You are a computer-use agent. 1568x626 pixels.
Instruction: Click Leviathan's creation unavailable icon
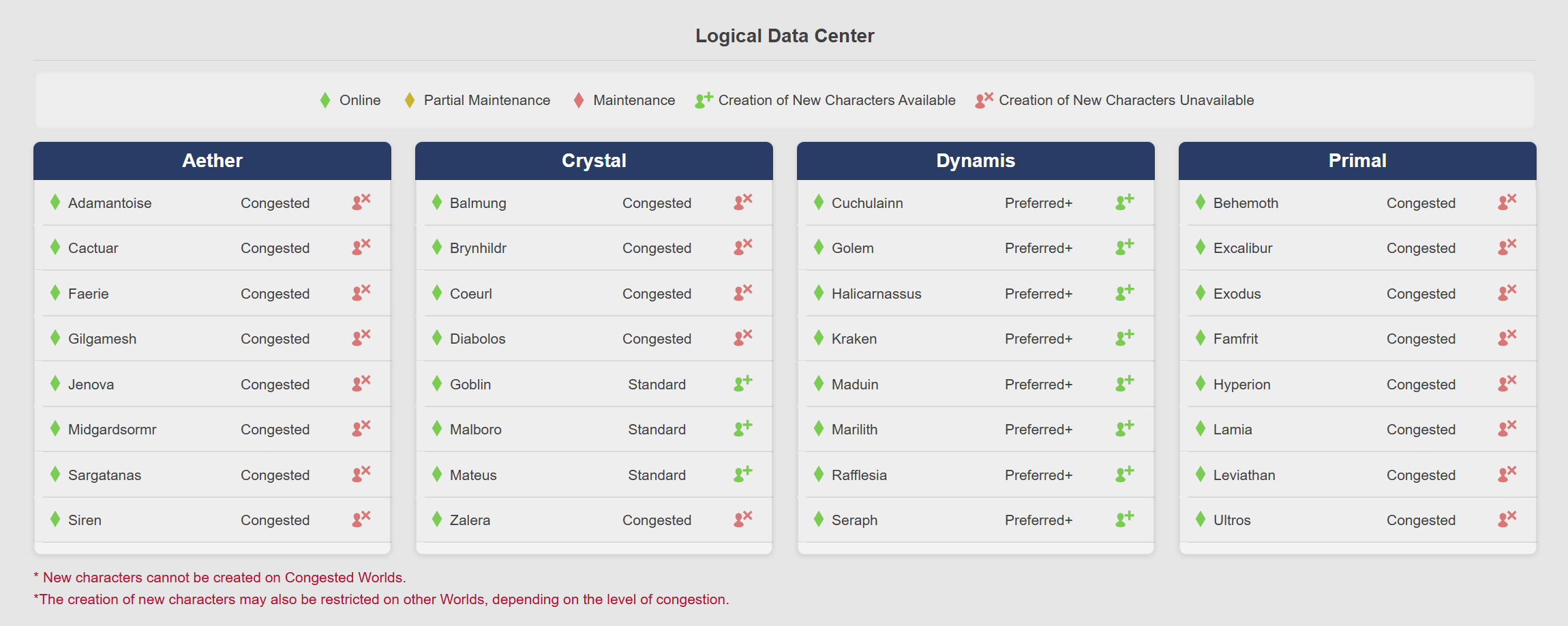click(x=1507, y=473)
